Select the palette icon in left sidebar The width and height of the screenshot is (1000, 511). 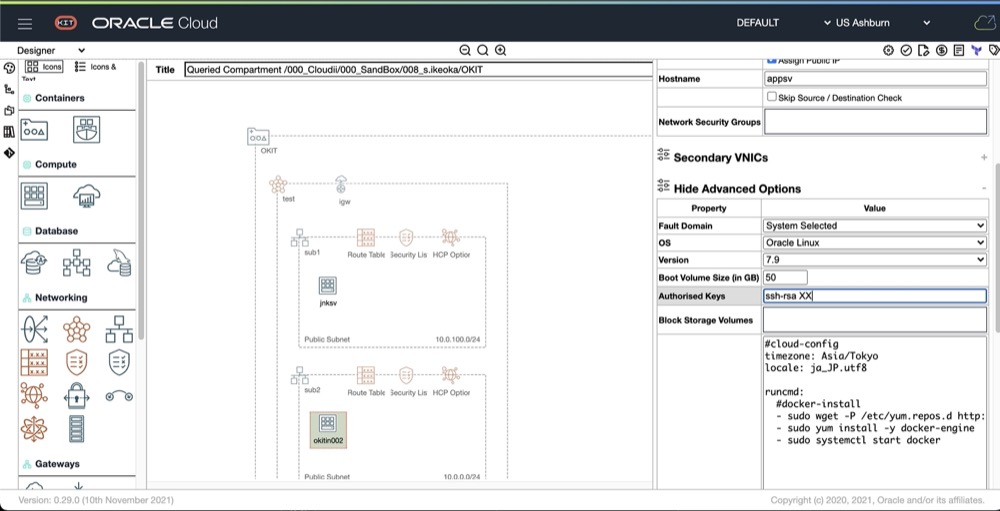tap(9, 68)
